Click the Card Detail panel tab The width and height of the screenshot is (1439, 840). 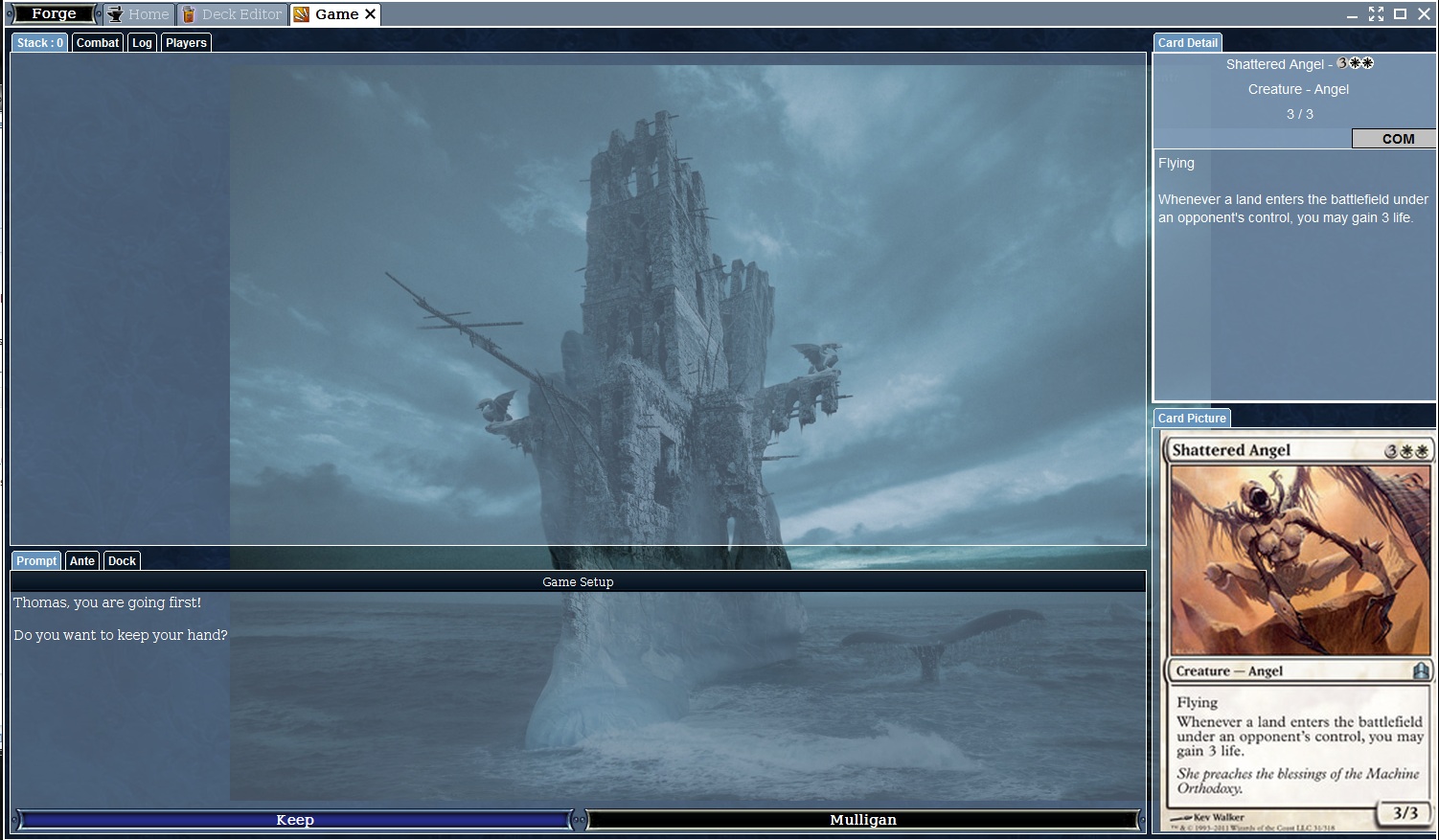pyautogui.click(x=1187, y=43)
